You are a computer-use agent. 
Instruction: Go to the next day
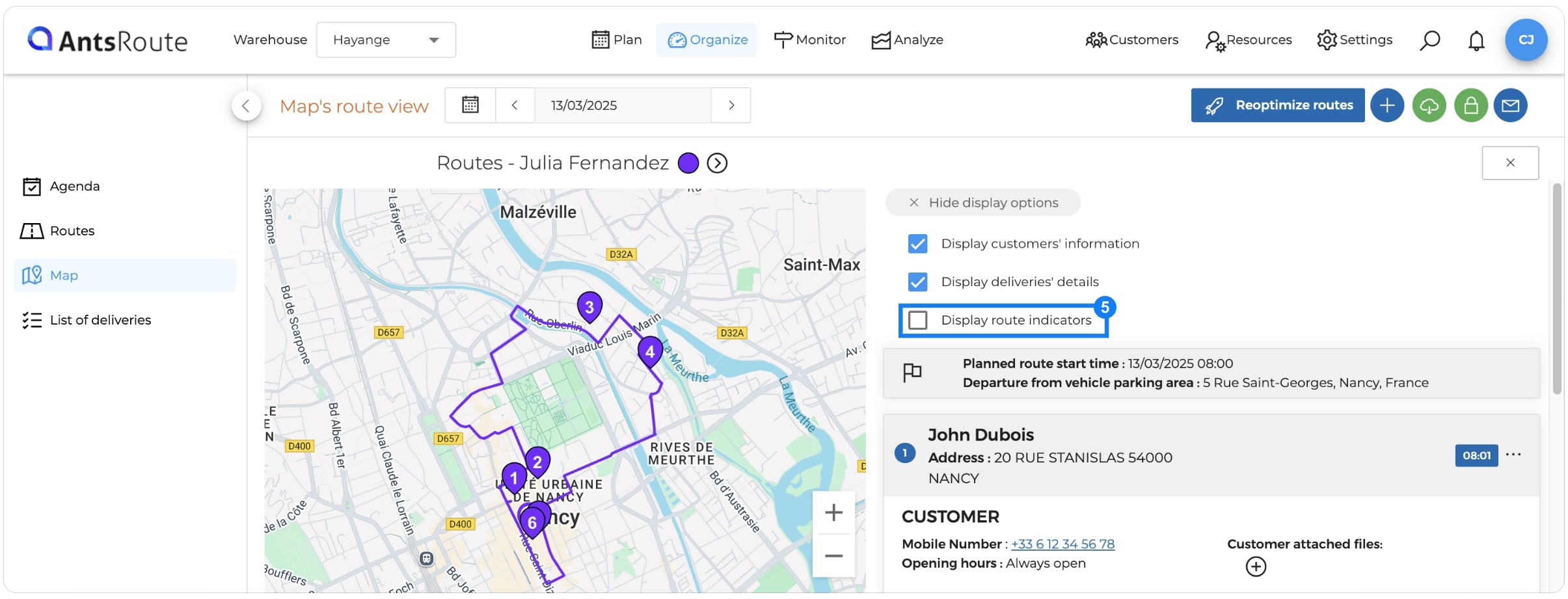[x=731, y=105]
